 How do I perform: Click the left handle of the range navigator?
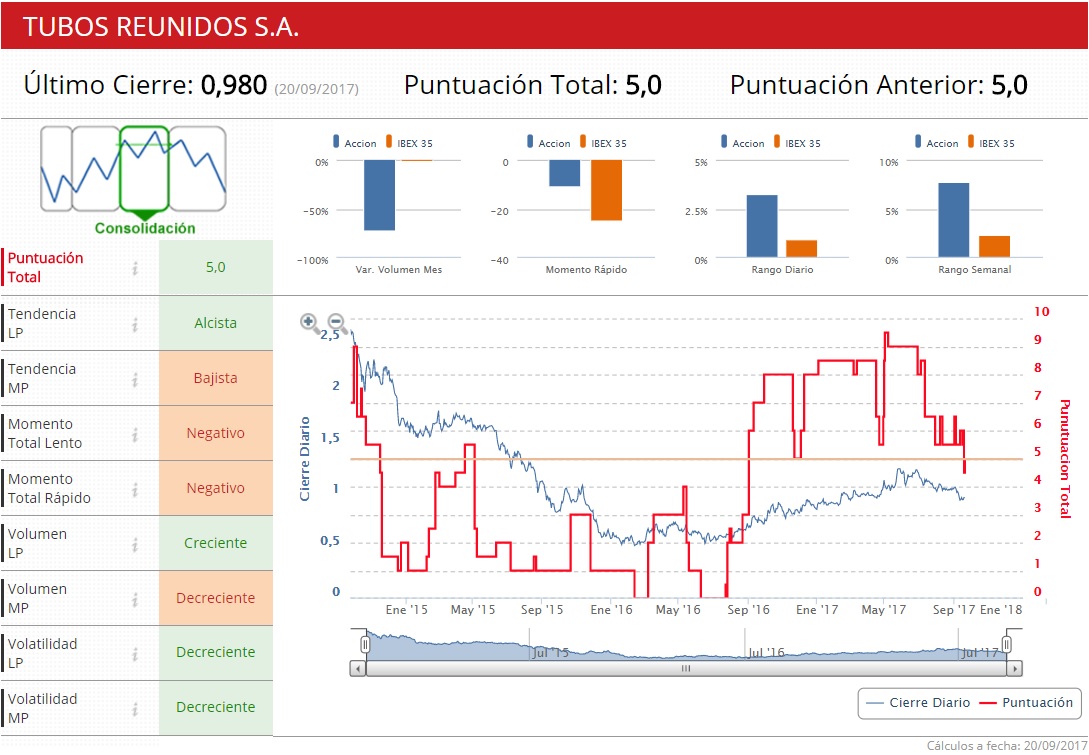tap(365, 645)
